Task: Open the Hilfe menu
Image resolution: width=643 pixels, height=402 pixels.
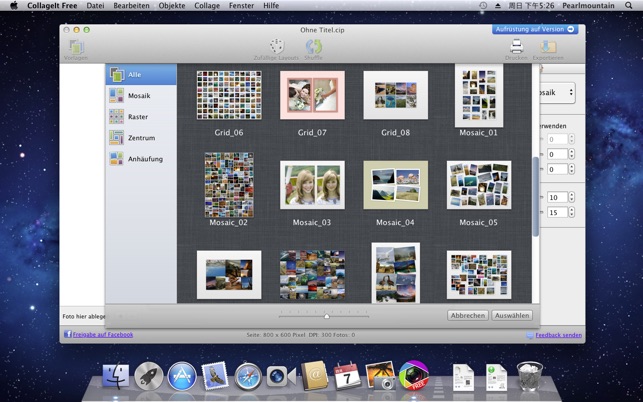Action: (x=271, y=6)
